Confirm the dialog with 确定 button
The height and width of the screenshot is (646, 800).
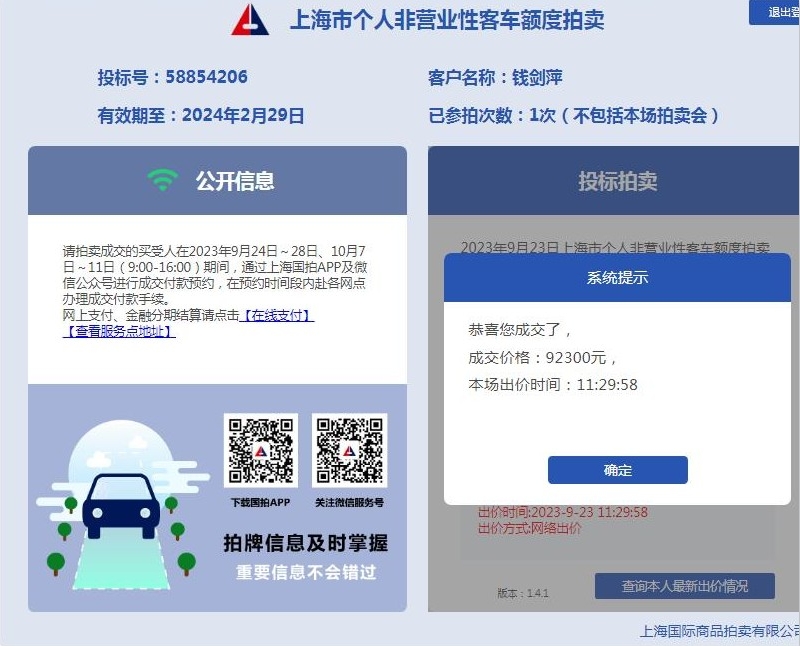coord(617,470)
